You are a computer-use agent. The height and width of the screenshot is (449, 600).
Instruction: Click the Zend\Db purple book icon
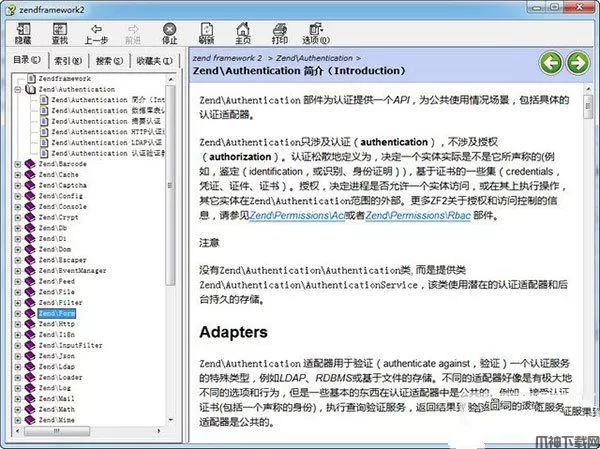click(30, 228)
